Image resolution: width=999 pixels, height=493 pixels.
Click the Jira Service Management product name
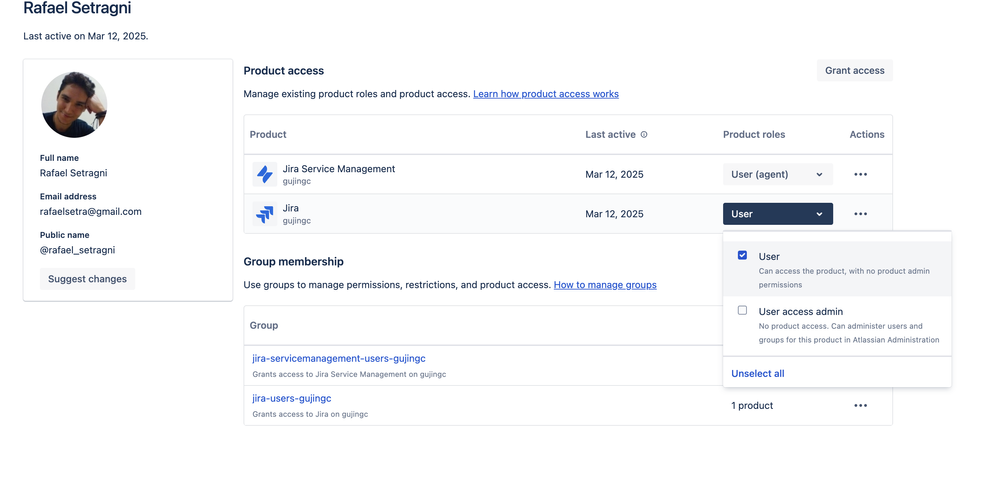click(x=339, y=169)
